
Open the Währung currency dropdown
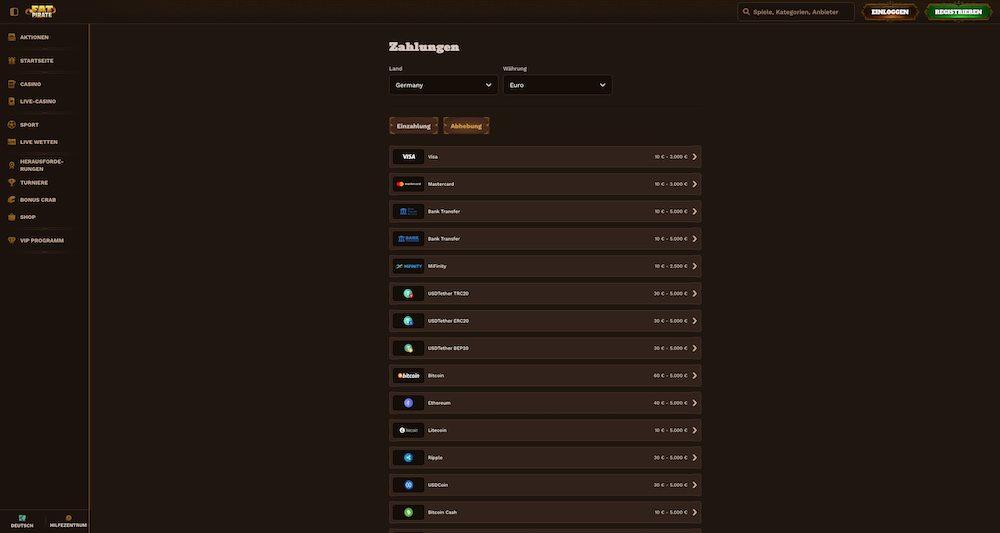coord(557,85)
